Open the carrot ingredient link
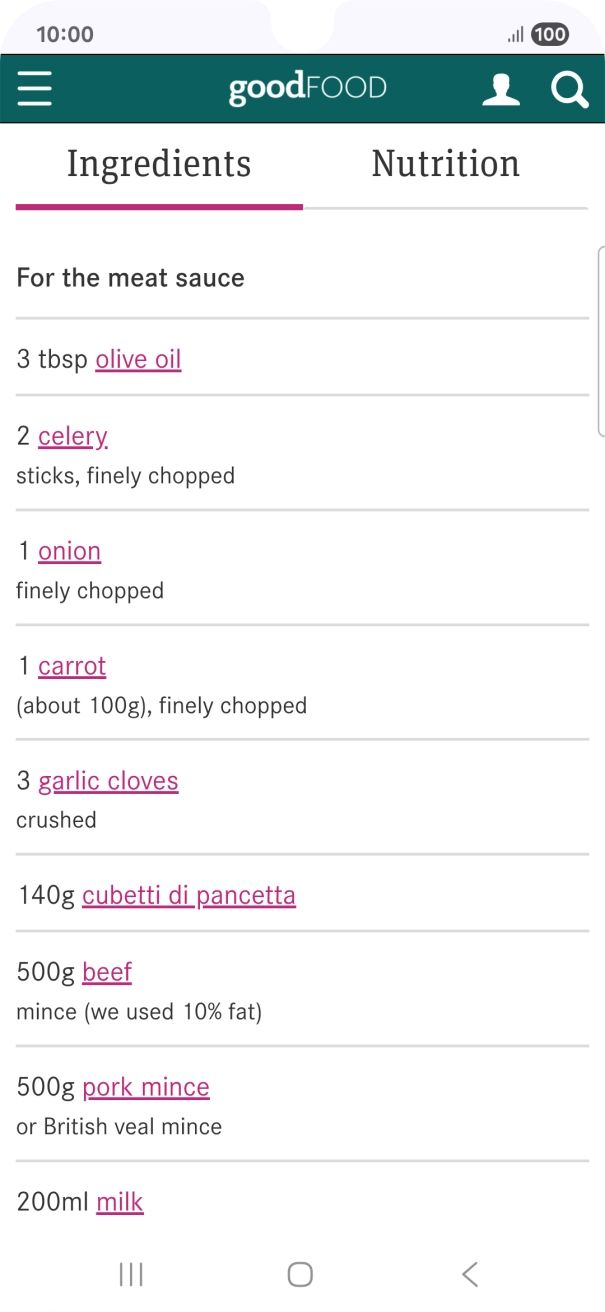Viewport: 605px width, 1312px height. (72, 666)
